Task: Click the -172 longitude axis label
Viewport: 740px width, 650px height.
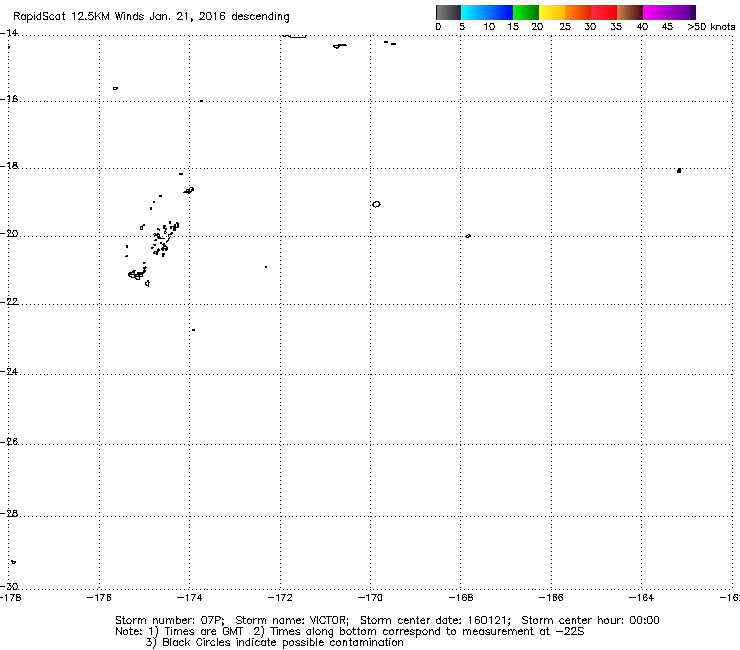Action: [x=280, y=598]
